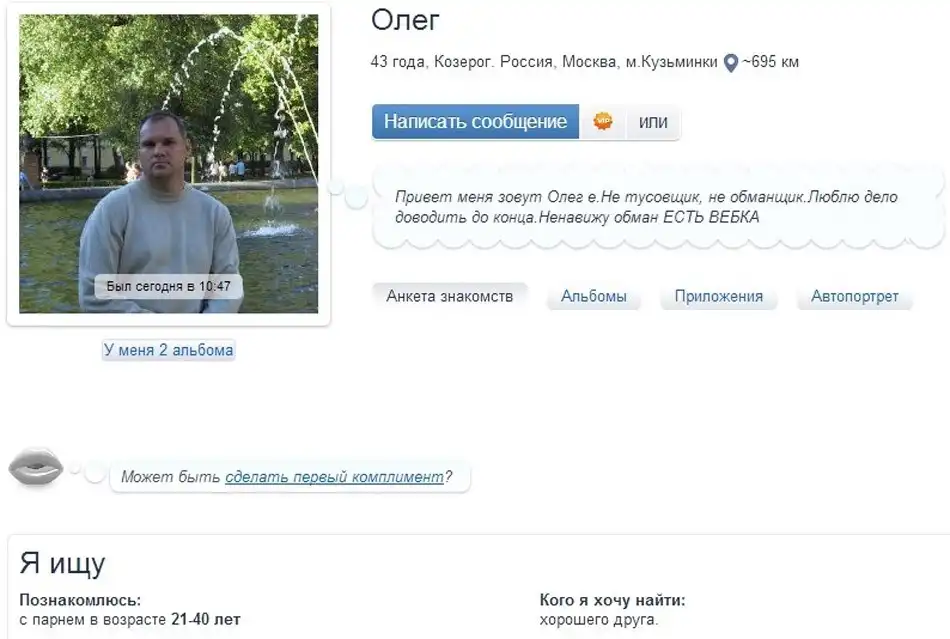The height and width of the screenshot is (639, 950).
Task: Switch to the Альбомы tab
Action: tap(593, 296)
